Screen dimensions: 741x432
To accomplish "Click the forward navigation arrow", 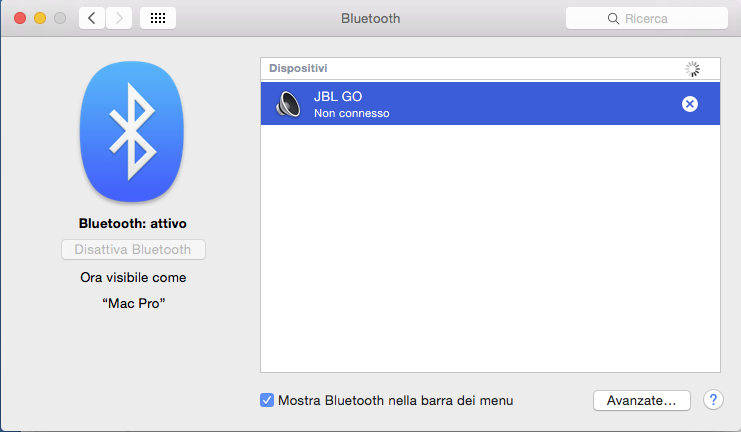I will point(119,18).
